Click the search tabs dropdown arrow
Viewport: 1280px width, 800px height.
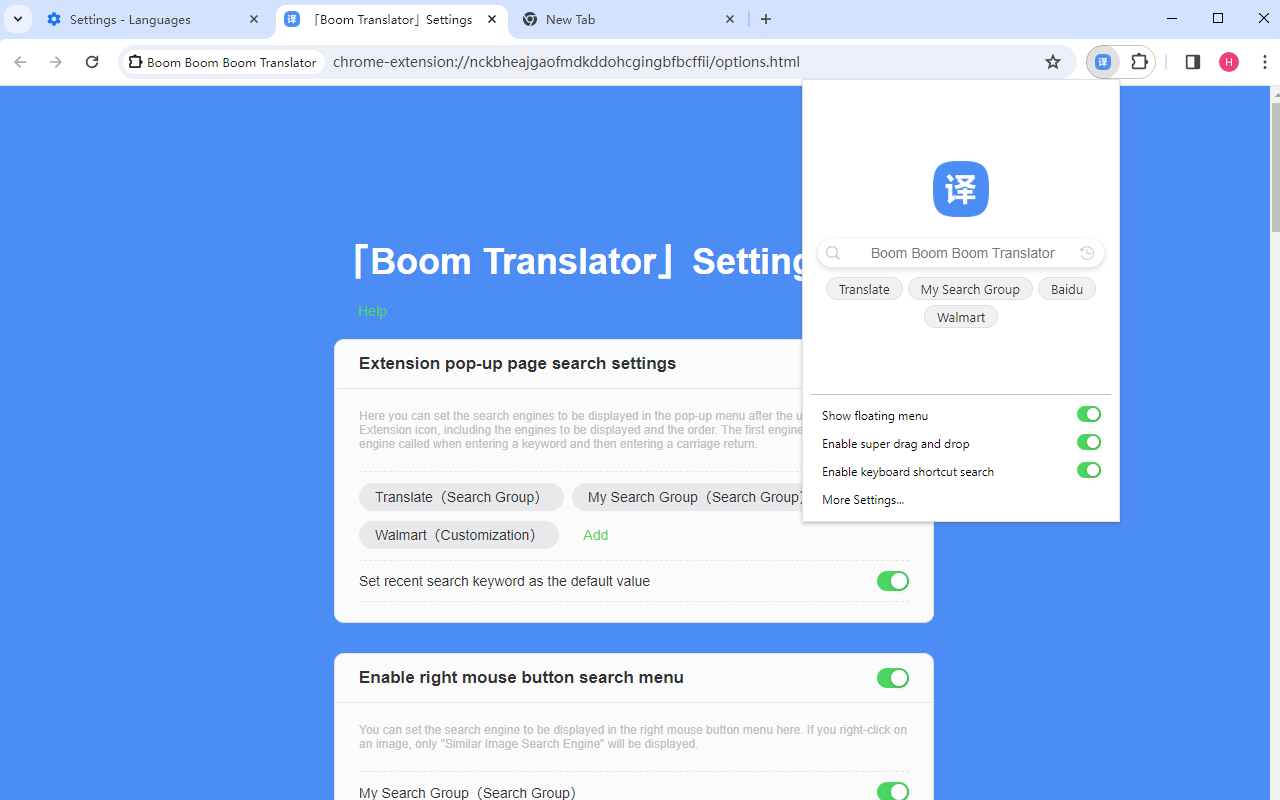pyautogui.click(x=18, y=19)
